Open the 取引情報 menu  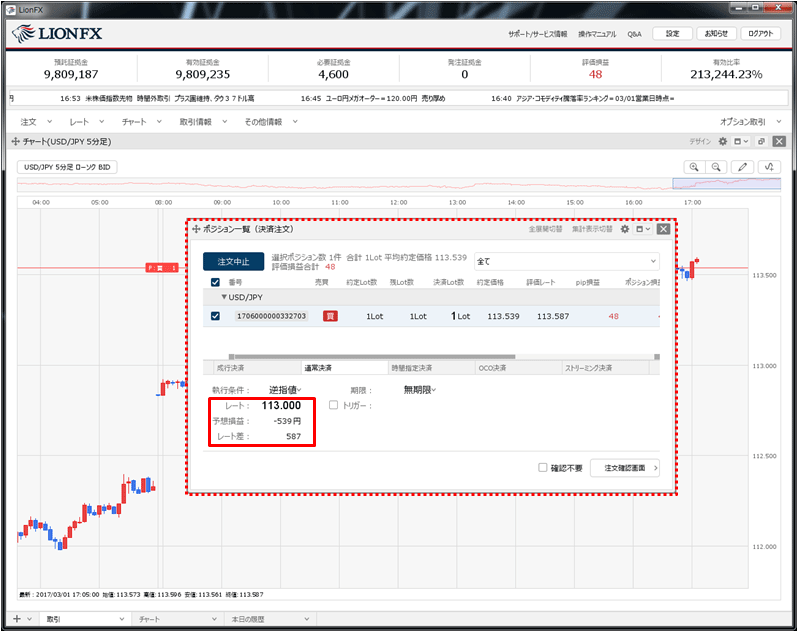tap(203, 122)
